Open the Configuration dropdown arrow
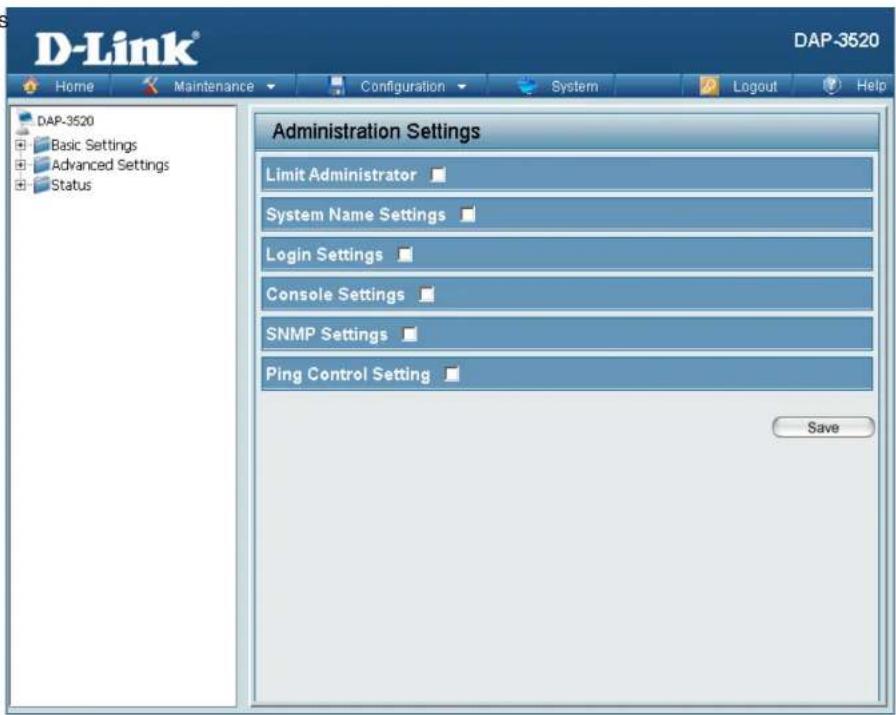Screen dimensions: 896x715 [x=462, y=87]
